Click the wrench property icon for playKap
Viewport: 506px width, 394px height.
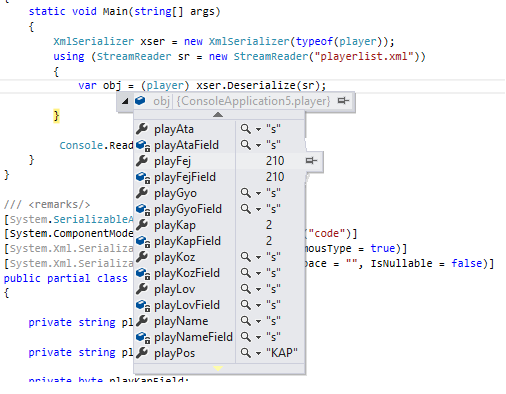tap(142, 225)
